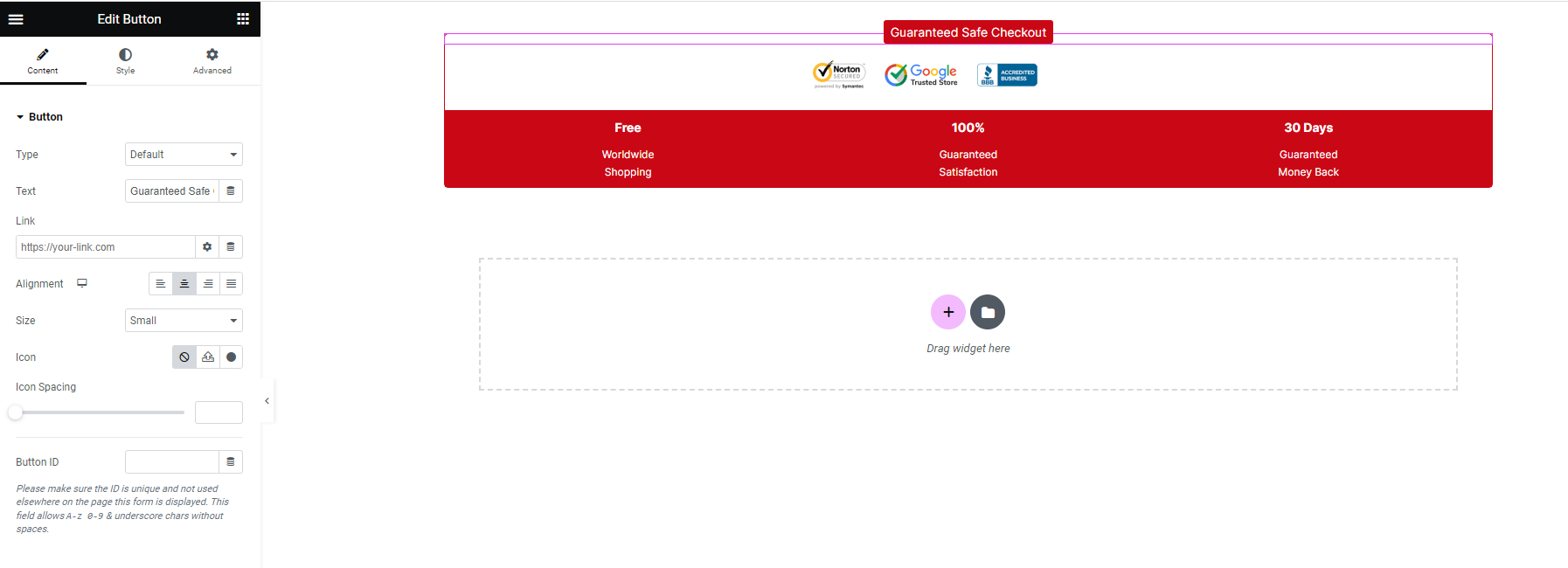Click the Icon Spacing slider handle
Image resolution: width=1568 pixels, height=568 pixels.
pos(16,412)
